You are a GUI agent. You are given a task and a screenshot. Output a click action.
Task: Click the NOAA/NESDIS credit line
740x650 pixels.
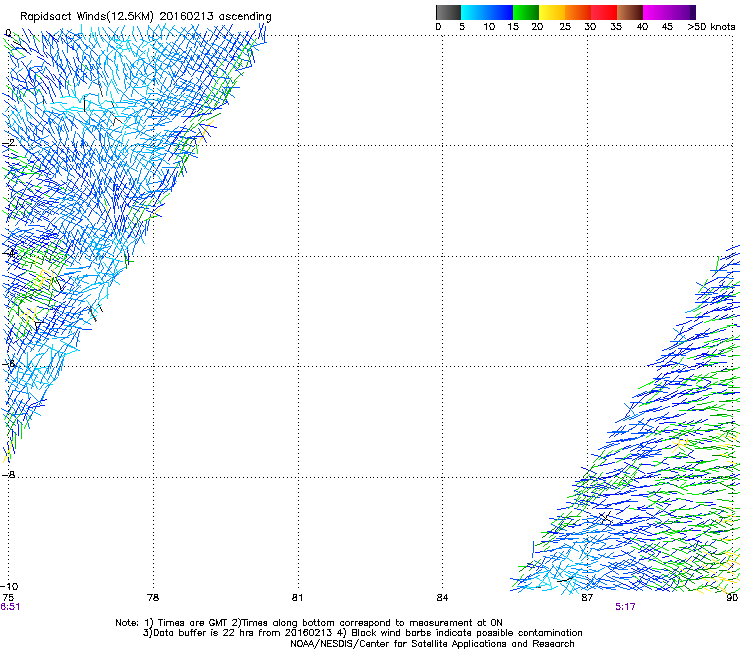click(432, 644)
